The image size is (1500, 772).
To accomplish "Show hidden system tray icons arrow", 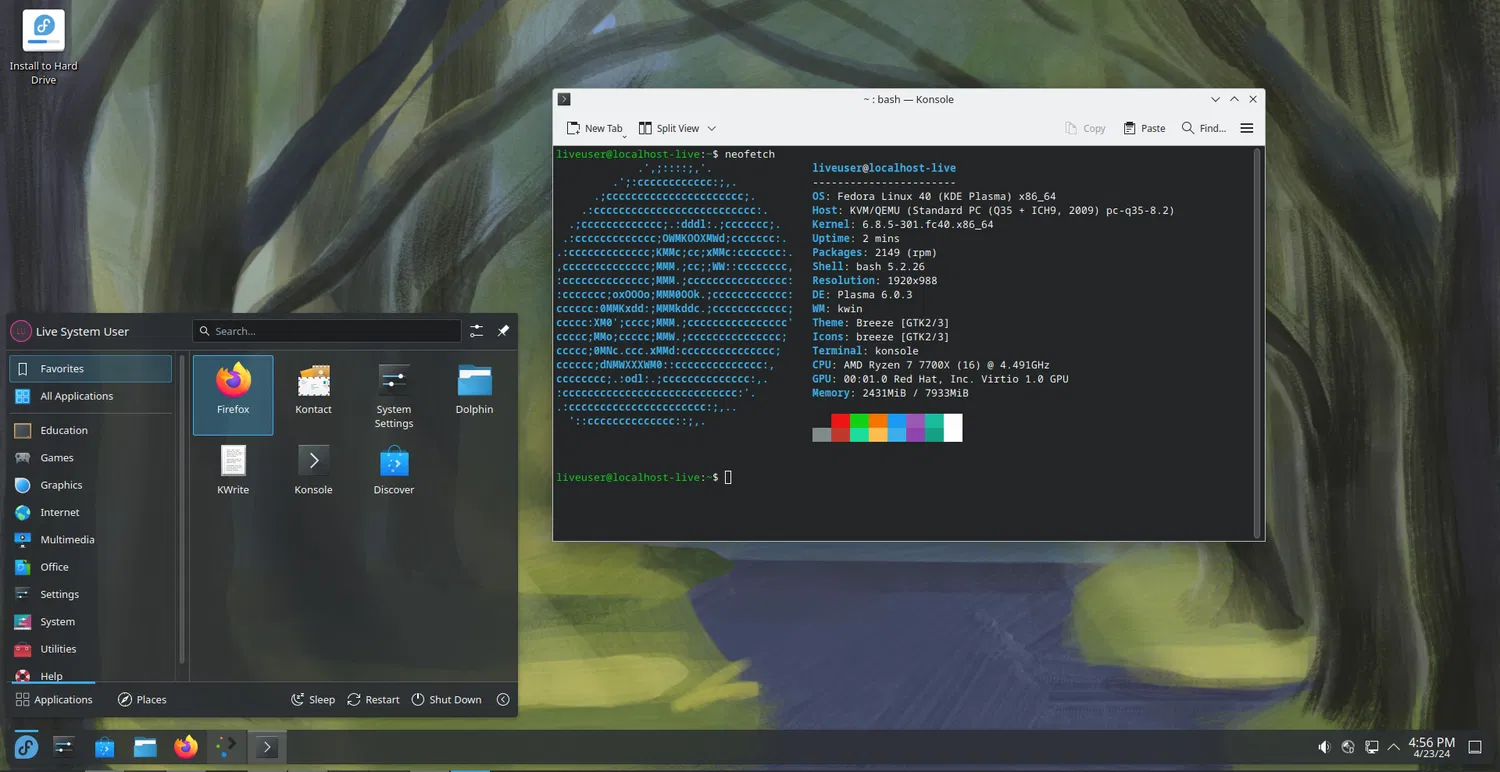I will (x=1396, y=747).
